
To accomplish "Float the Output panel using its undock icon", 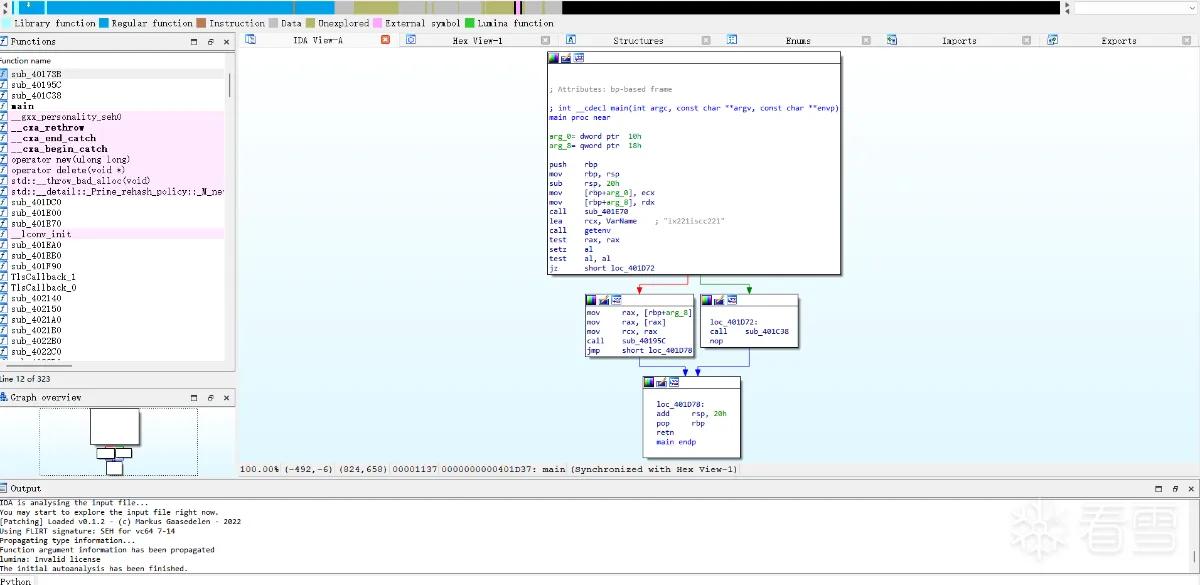I will (1173, 488).
